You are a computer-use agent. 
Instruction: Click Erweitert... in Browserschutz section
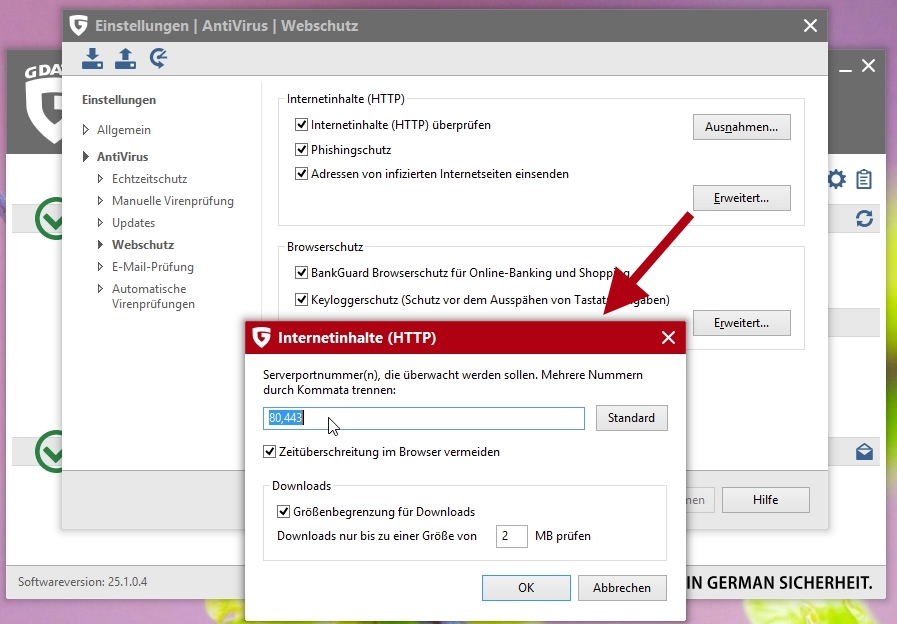coord(741,323)
